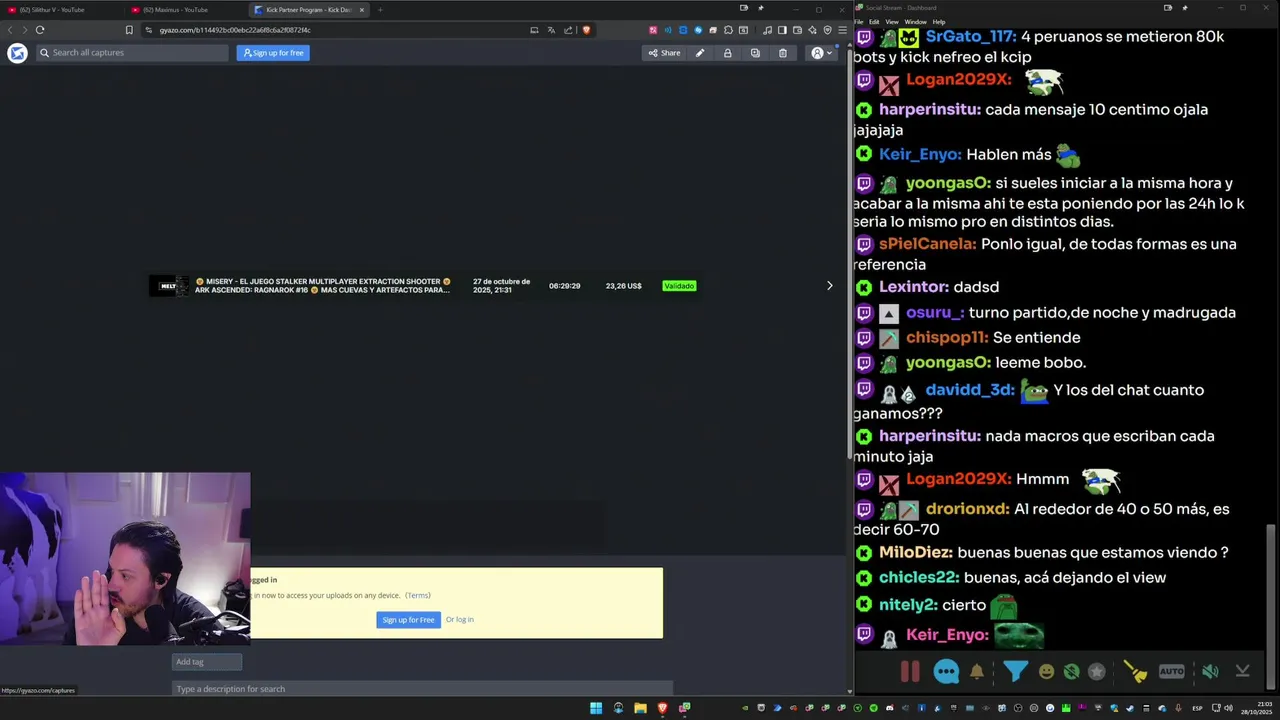The width and height of the screenshot is (1280, 720).
Task: Reload the page with the refresh icon
Action: point(40,30)
